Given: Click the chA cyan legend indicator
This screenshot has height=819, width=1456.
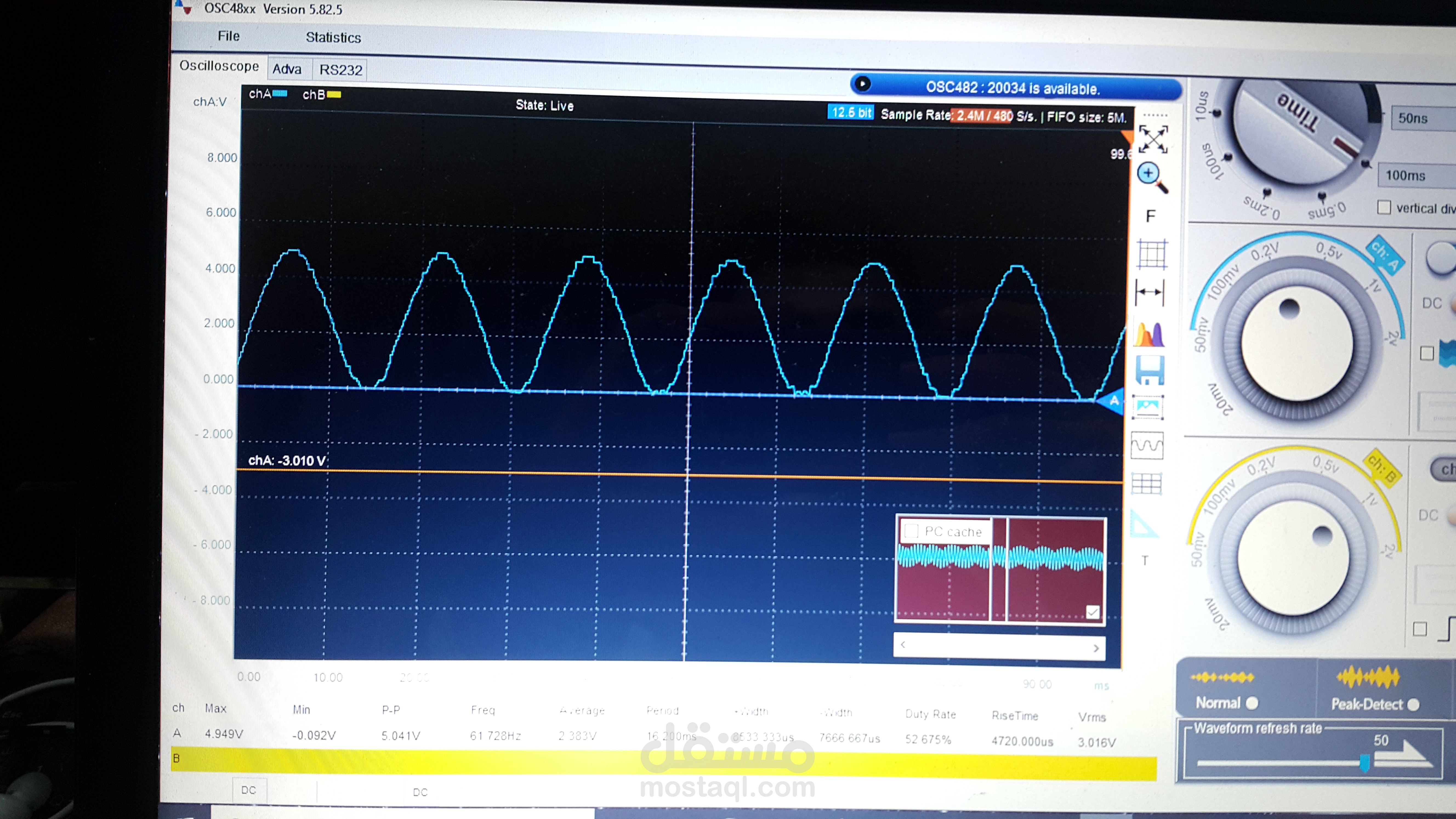Looking at the screenshot, I should (280, 93).
